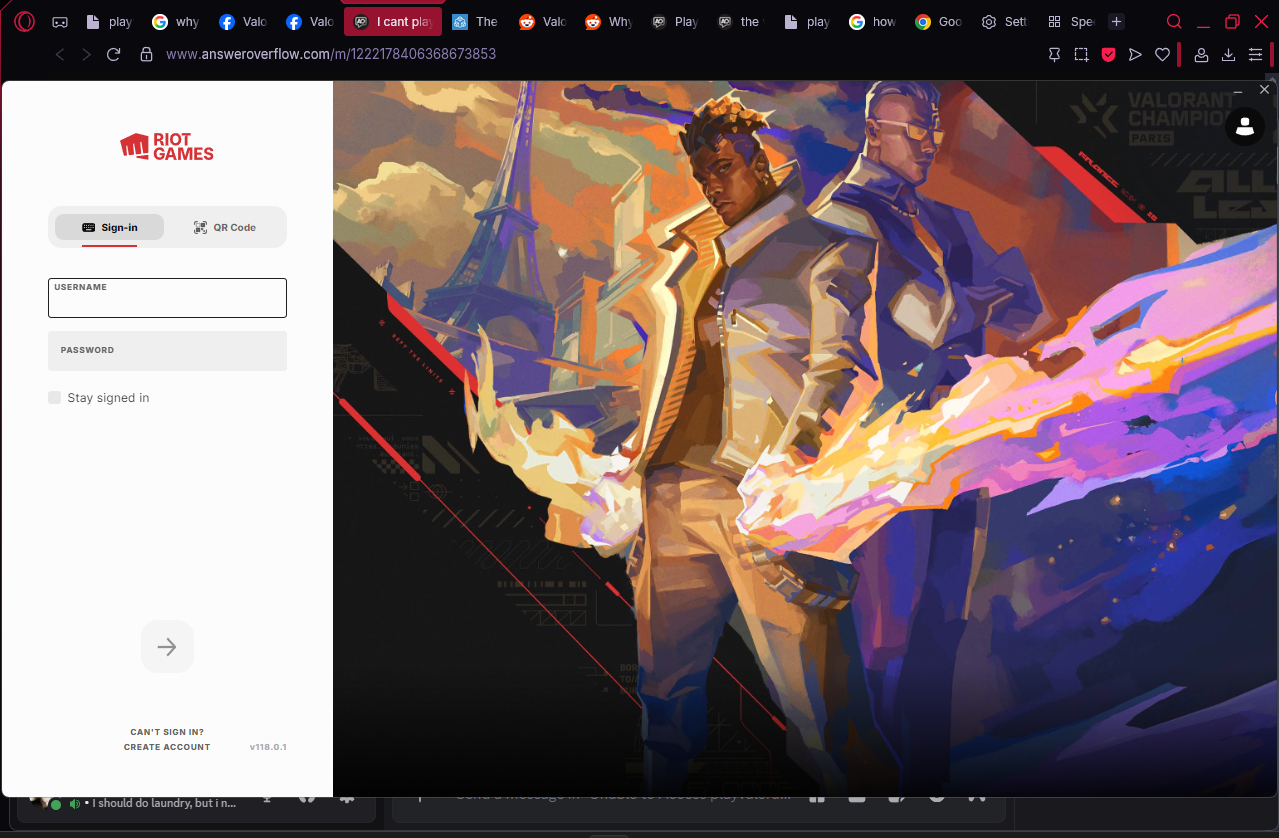Open the Can't Sign In? link
This screenshot has width=1279, height=838.
[167, 732]
